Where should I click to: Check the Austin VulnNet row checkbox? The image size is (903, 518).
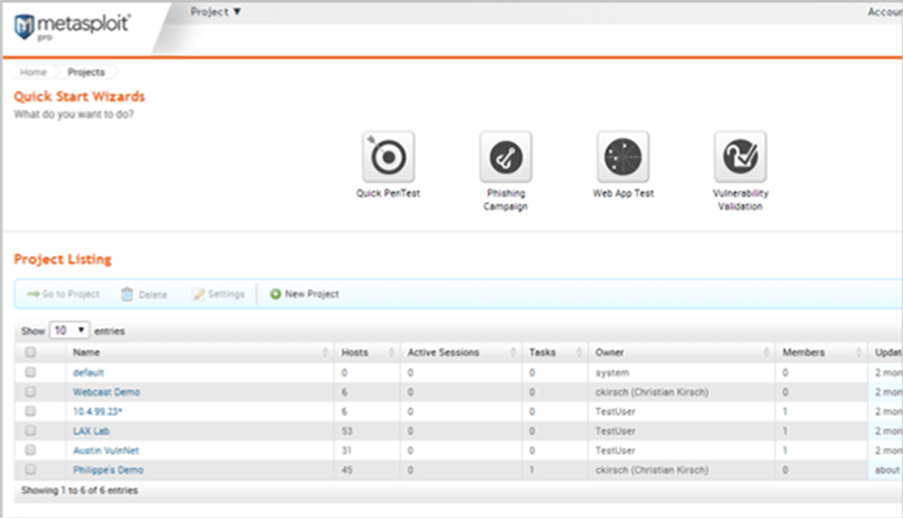31,450
